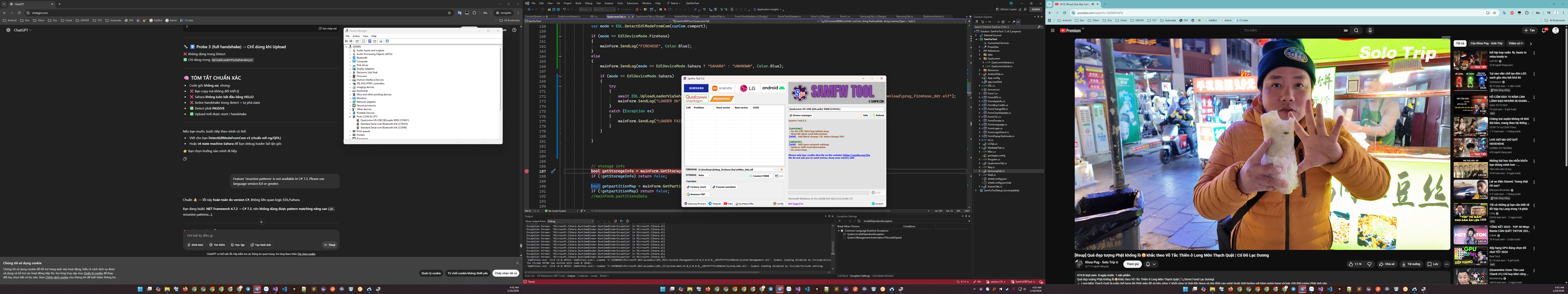Expand the Qualcomm COM port dropdown
This screenshot has height=294, width=1568.
(883, 109)
